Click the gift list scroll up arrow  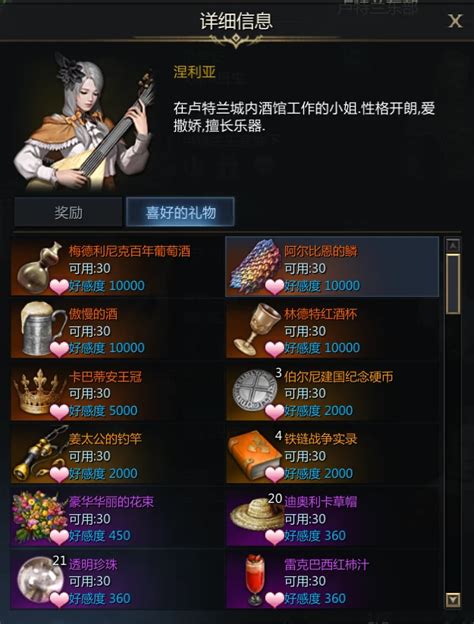tap(453, 245)
